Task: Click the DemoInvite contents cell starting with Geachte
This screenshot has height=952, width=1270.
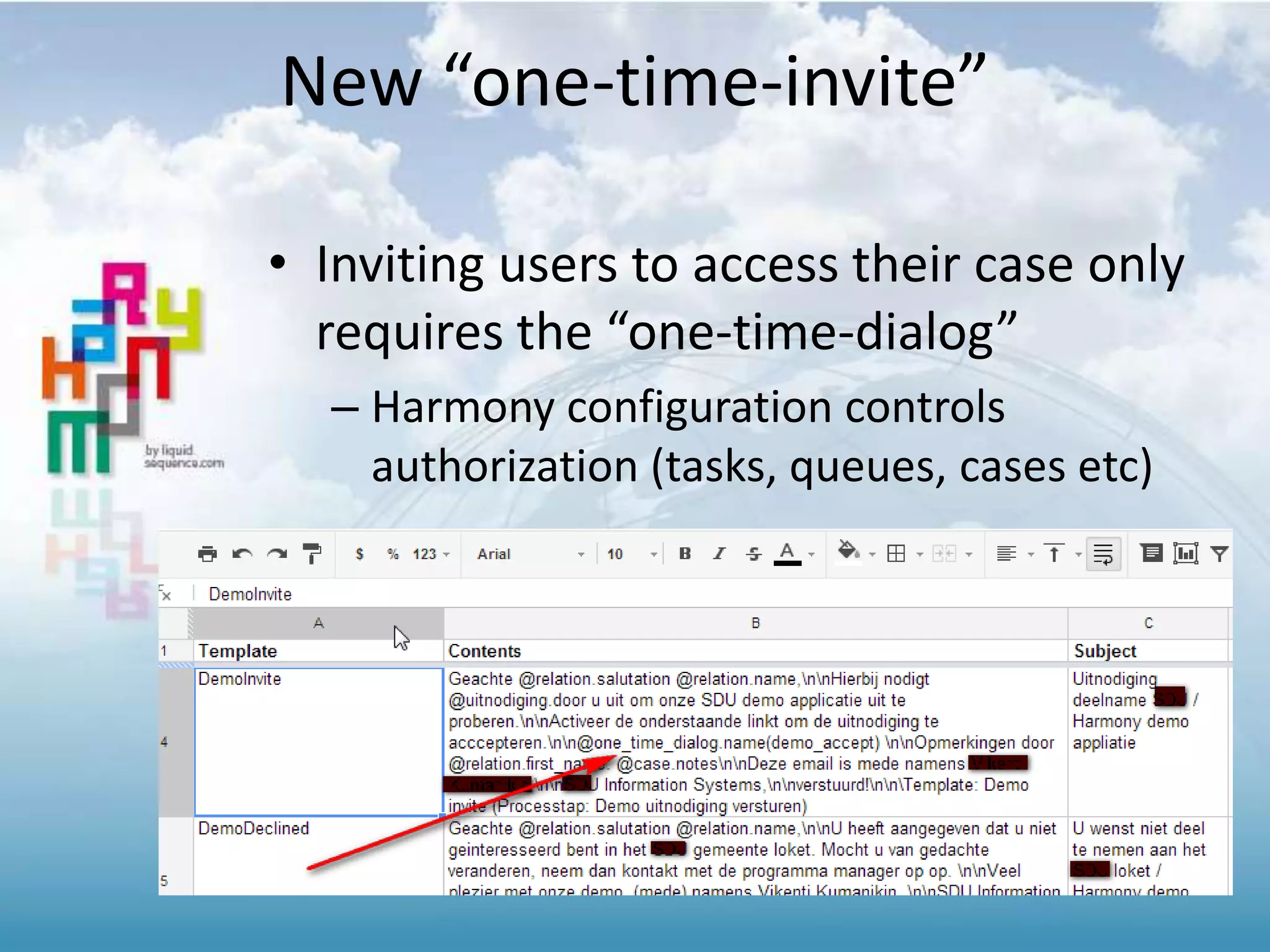Action: click(755, 741)
